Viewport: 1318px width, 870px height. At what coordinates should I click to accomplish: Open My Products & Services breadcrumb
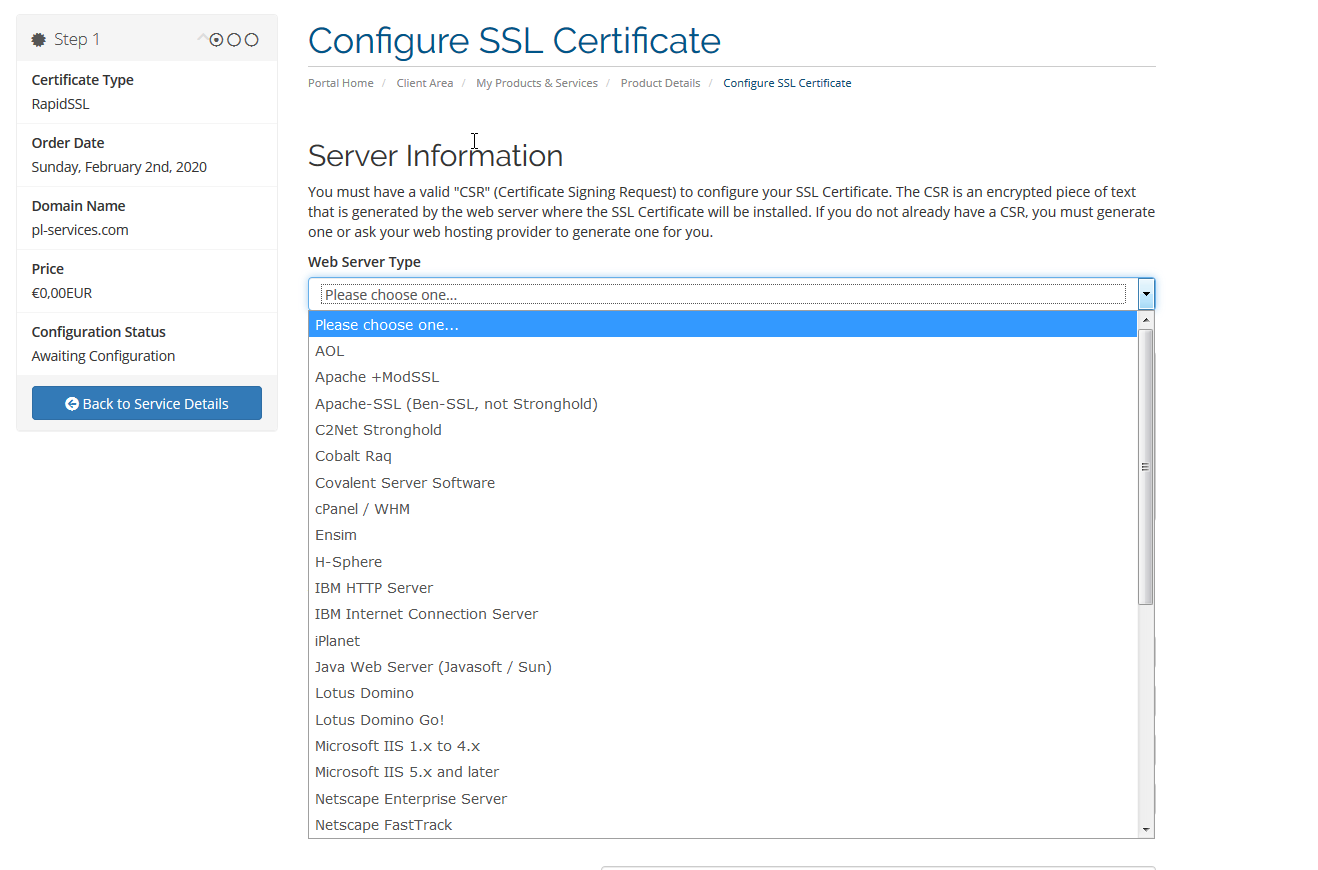click(x=537, y=83)
